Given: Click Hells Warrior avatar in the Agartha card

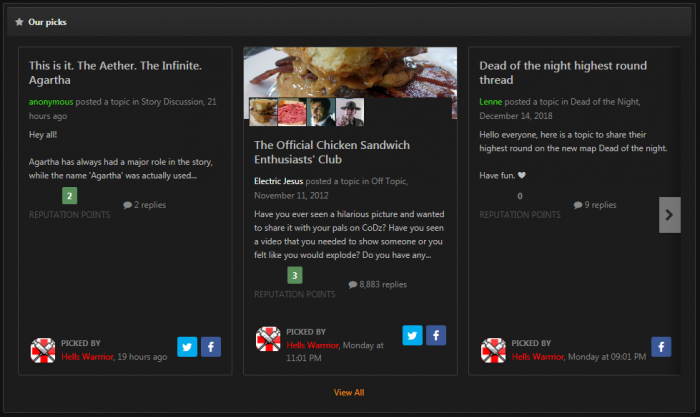Looking at the screenshot, I should click(43, 350).
